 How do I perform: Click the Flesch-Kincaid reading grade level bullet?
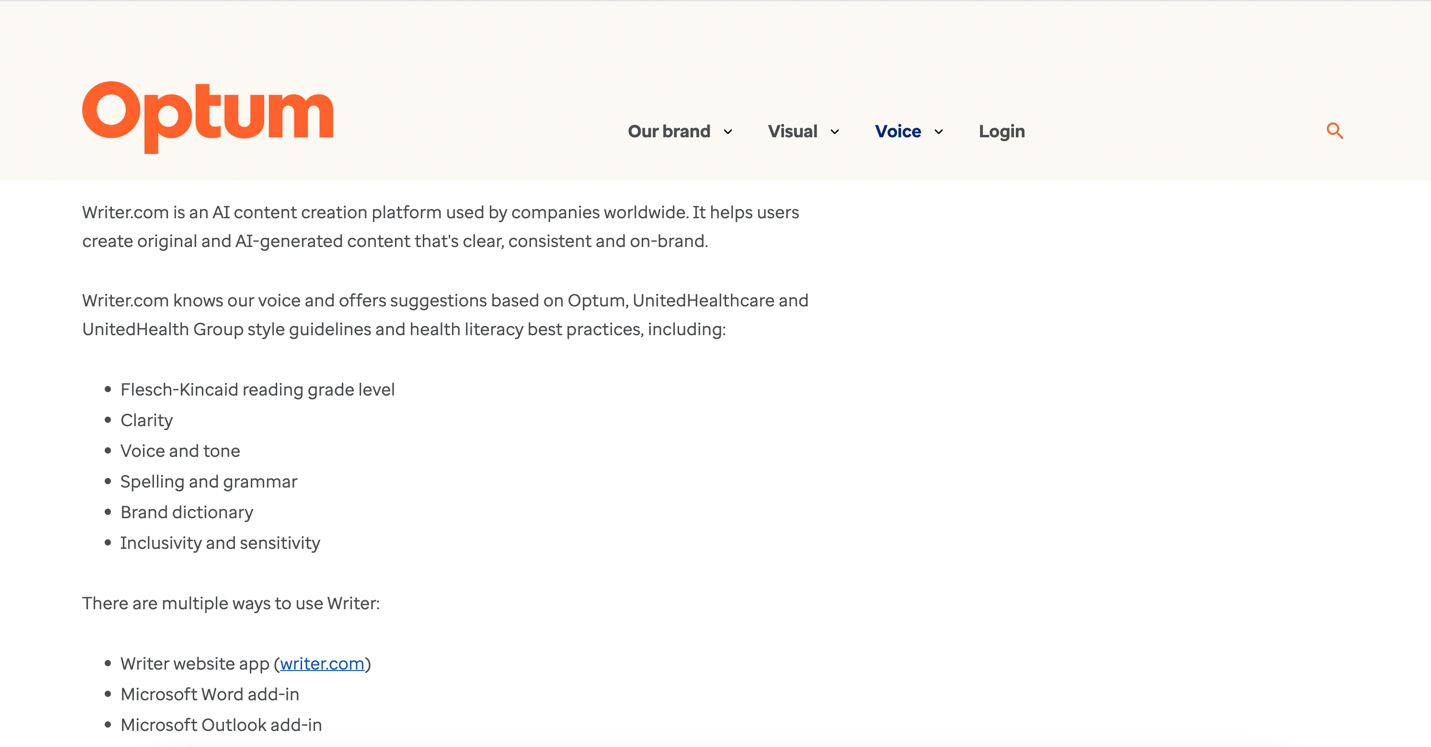pyautogui.click(x=257, y=390)
